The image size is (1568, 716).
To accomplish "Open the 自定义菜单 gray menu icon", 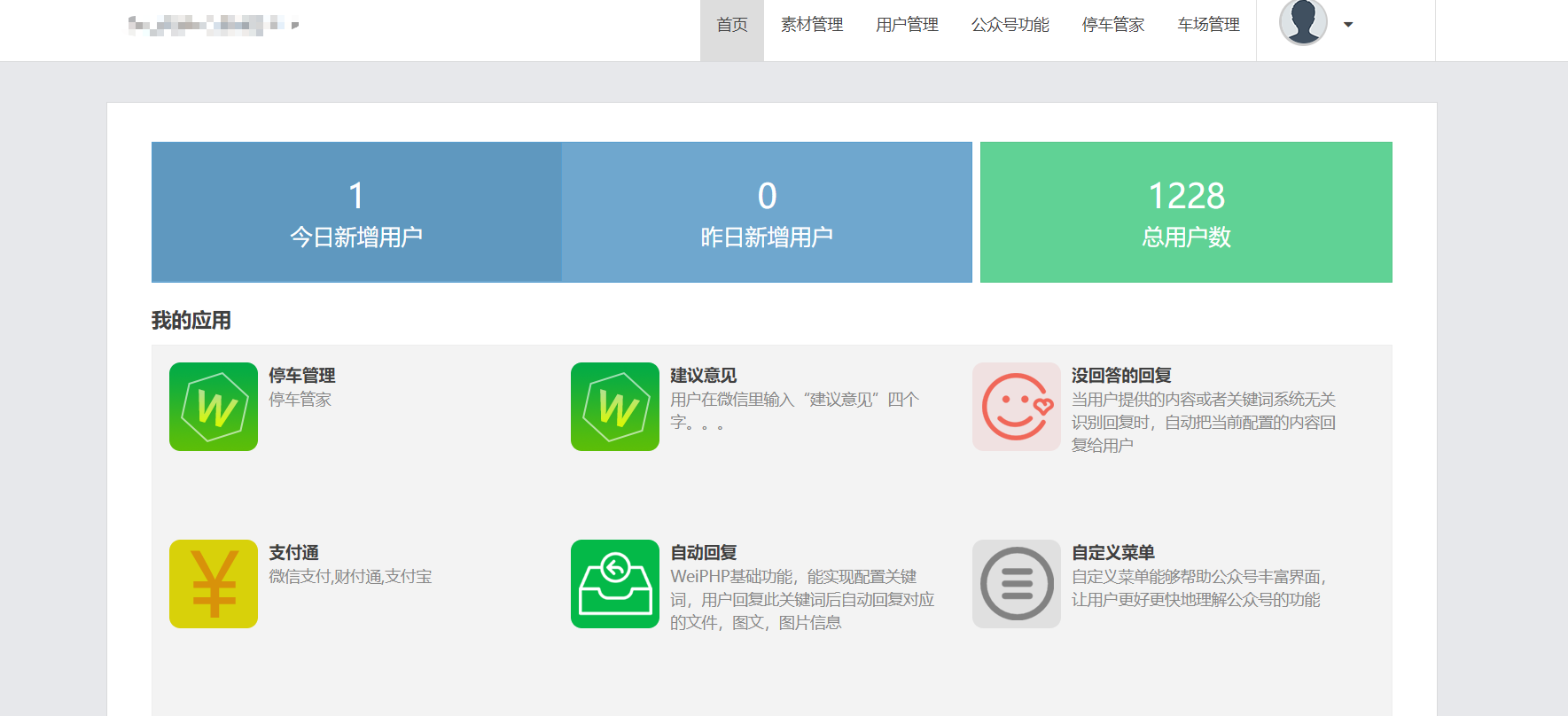I will coord(1017,584).
